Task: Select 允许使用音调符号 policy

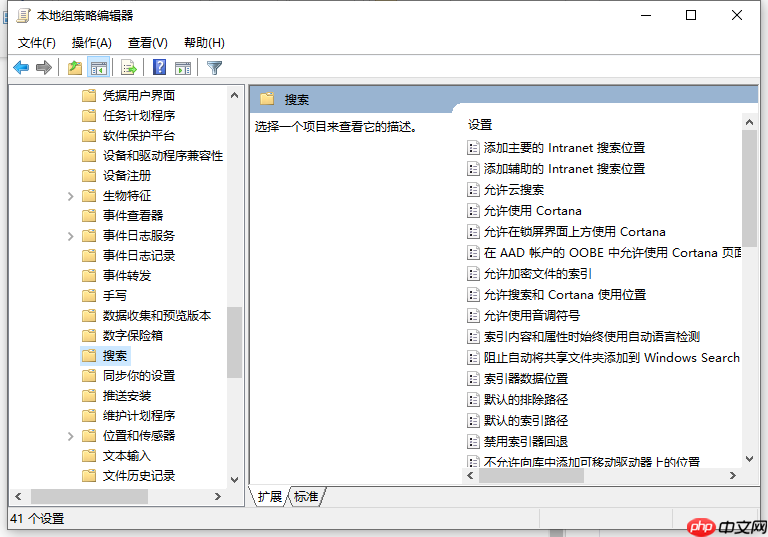Action: tap(532, 316)
